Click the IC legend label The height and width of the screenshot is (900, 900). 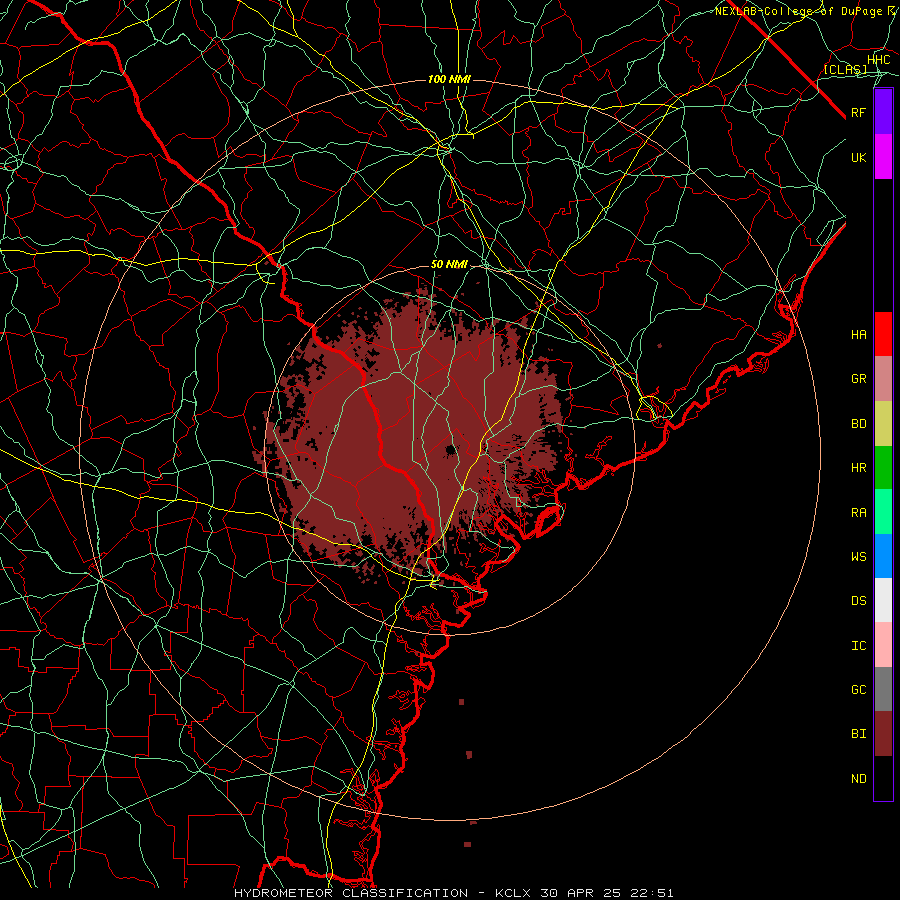pos(858,646)
